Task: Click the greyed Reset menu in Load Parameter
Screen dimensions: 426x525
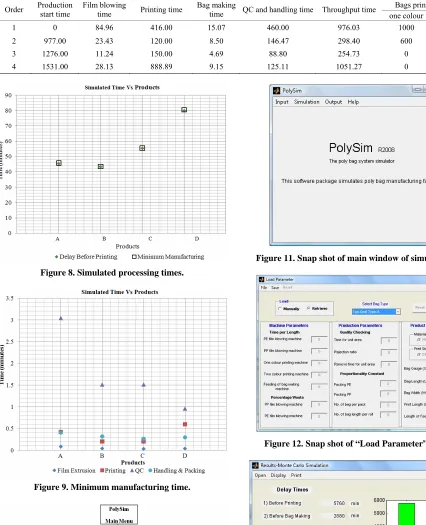Action: click(287, 287)
